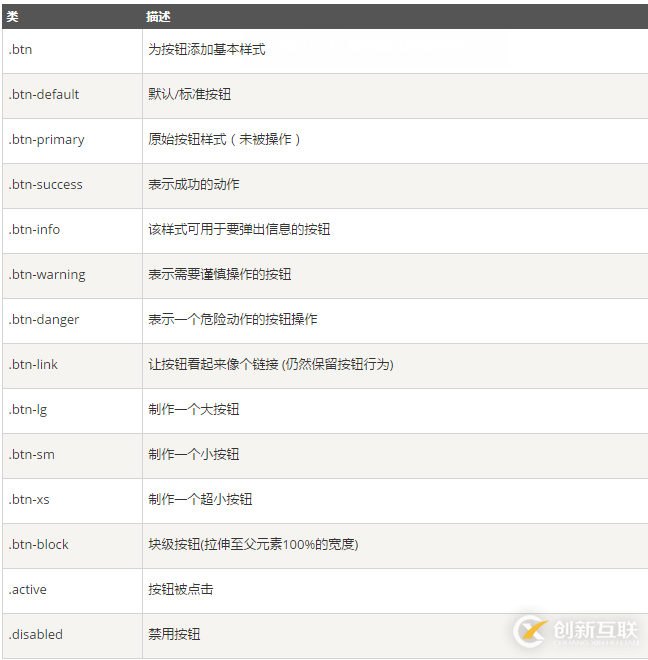Image resolution: width=648 pixels, height=660 pixels.
Task: Click description '为按钮添加基本样式'
Action: 207,50
